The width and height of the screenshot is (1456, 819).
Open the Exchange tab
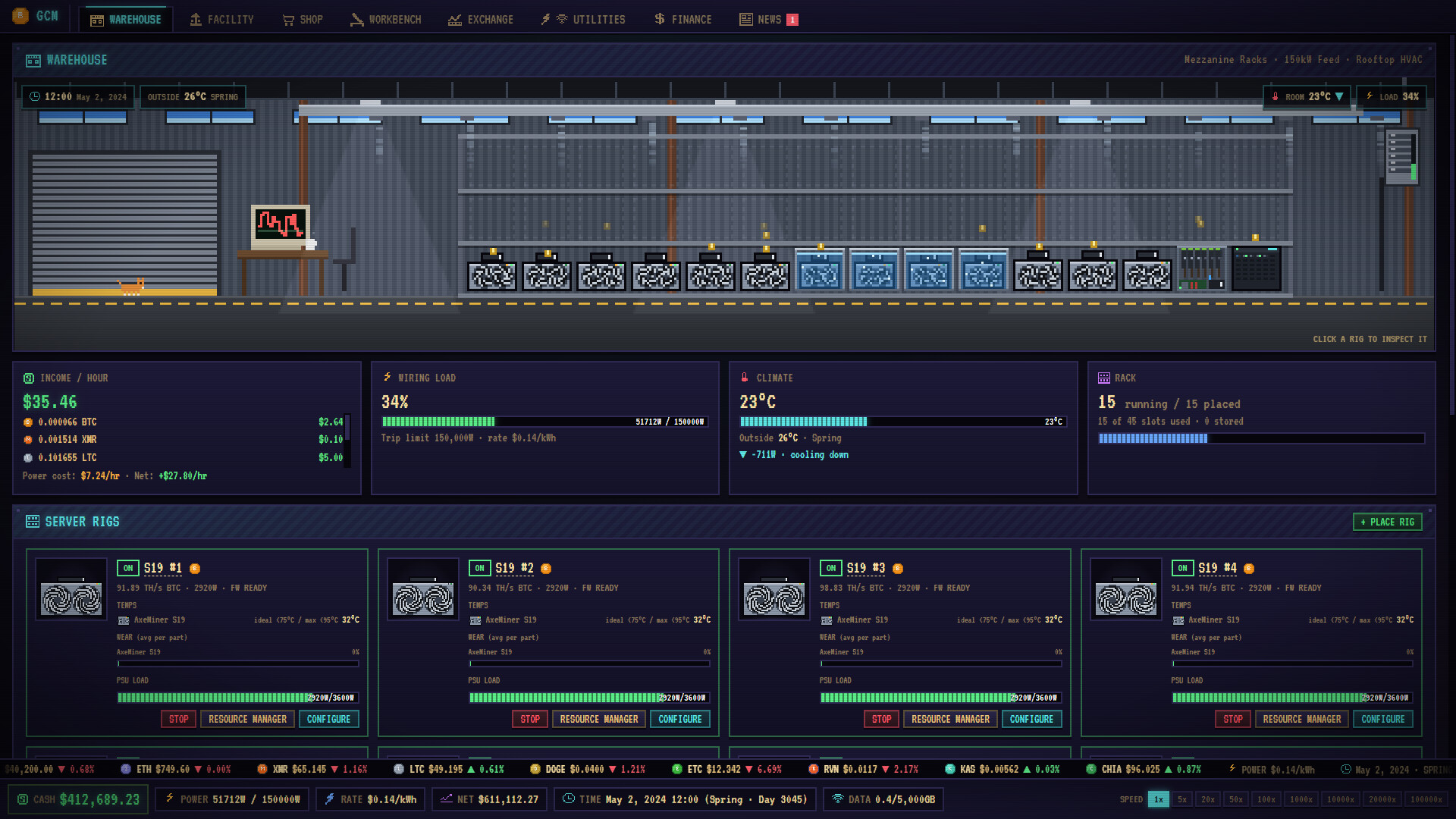(x=480, y=20)
